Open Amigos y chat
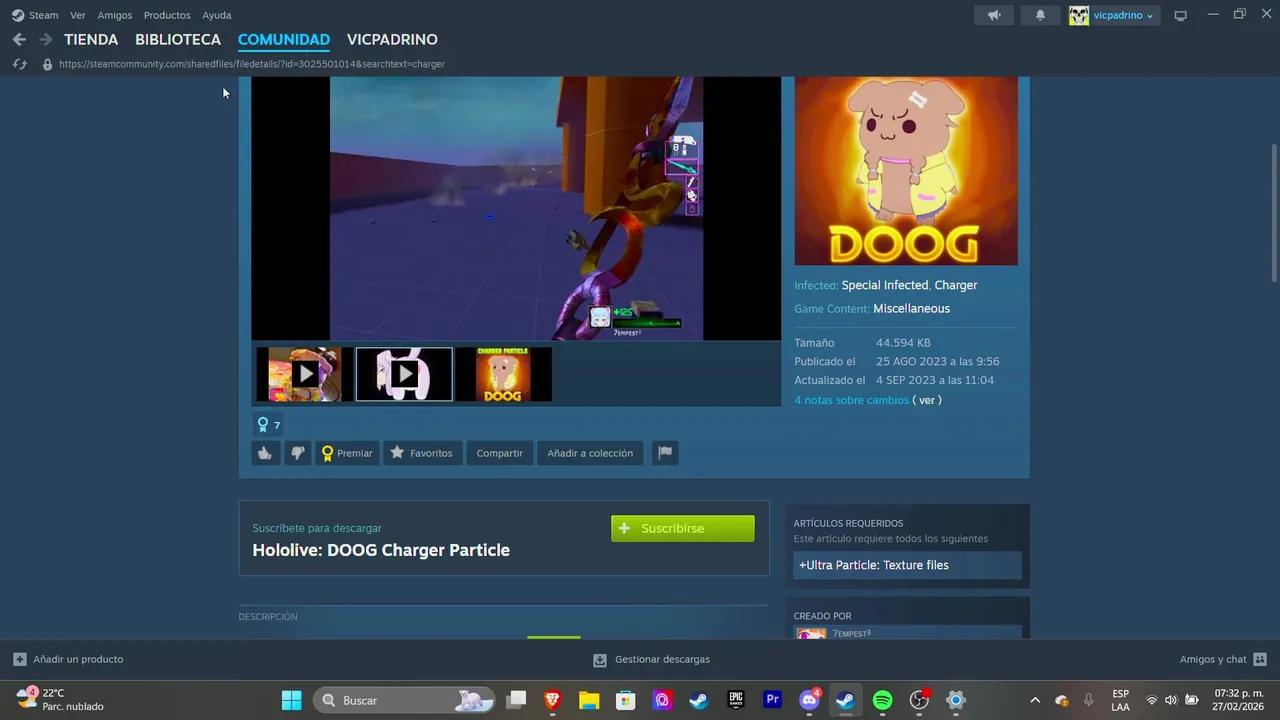 pos(1223,659)
